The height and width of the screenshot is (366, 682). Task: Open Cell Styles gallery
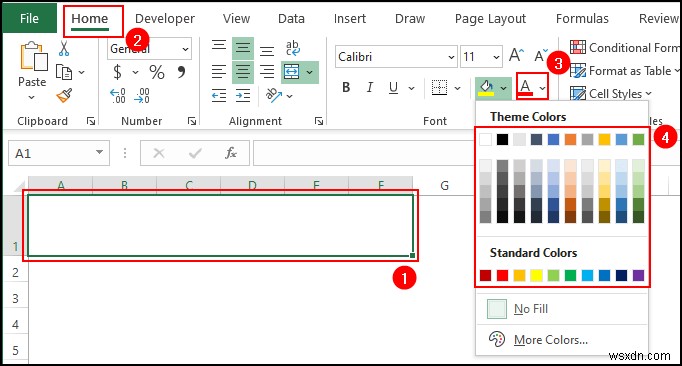point(611,94)
